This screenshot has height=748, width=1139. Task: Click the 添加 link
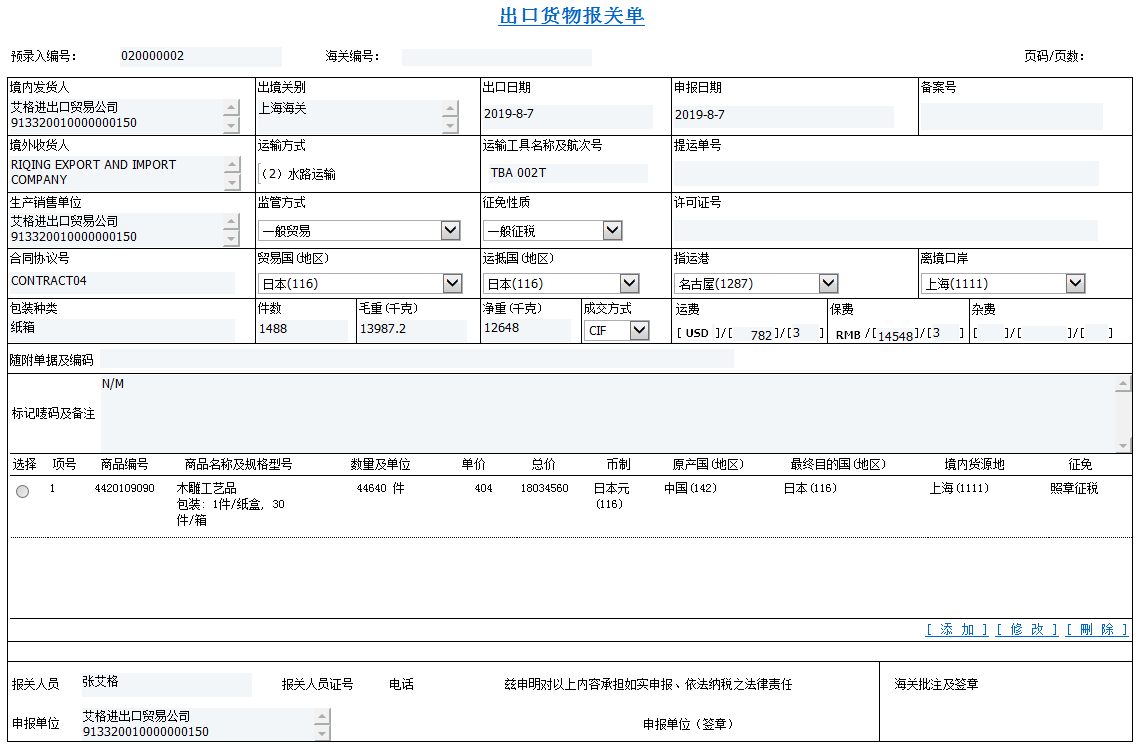click(957, 630)
